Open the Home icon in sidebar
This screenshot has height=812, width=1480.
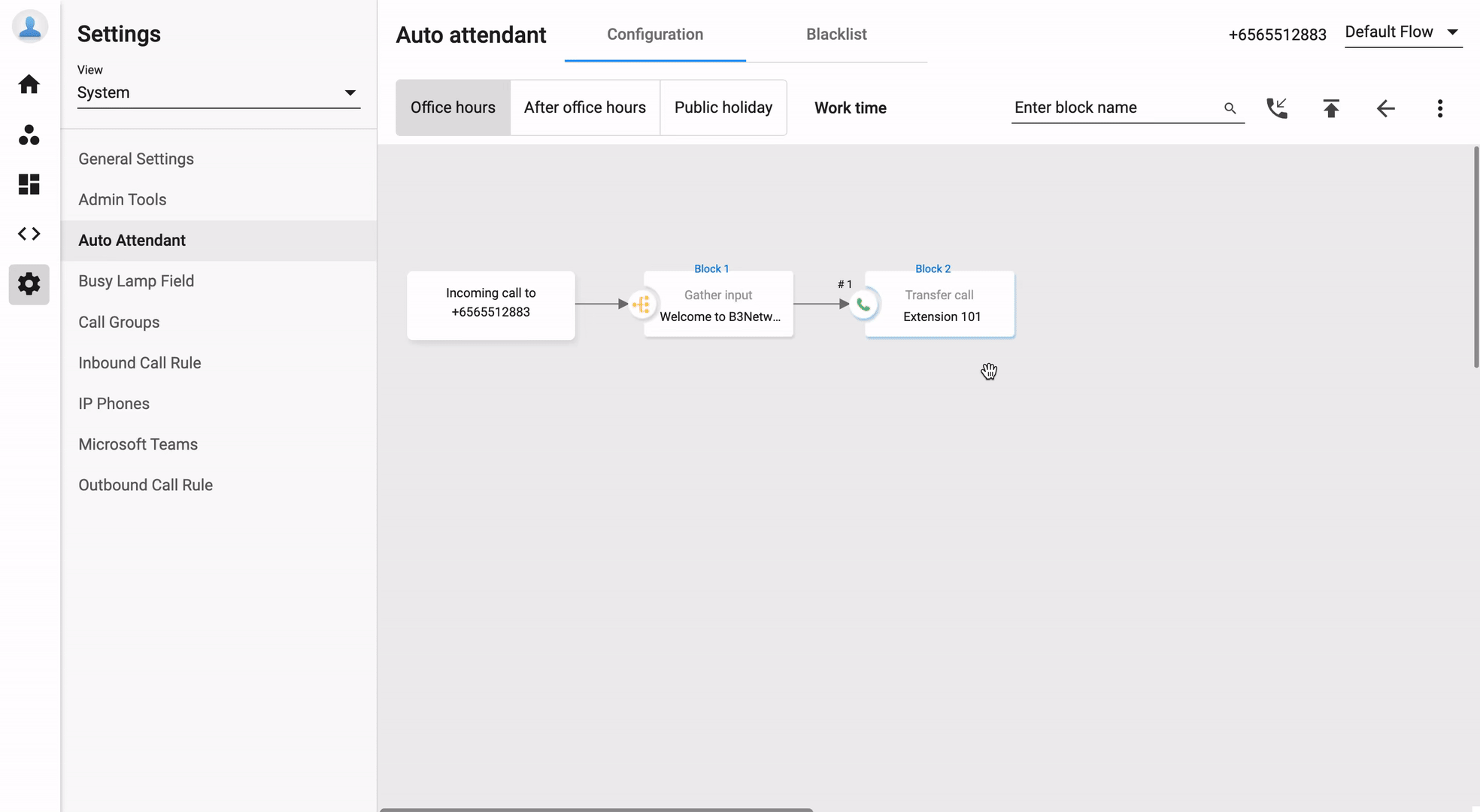coord(29,84)
